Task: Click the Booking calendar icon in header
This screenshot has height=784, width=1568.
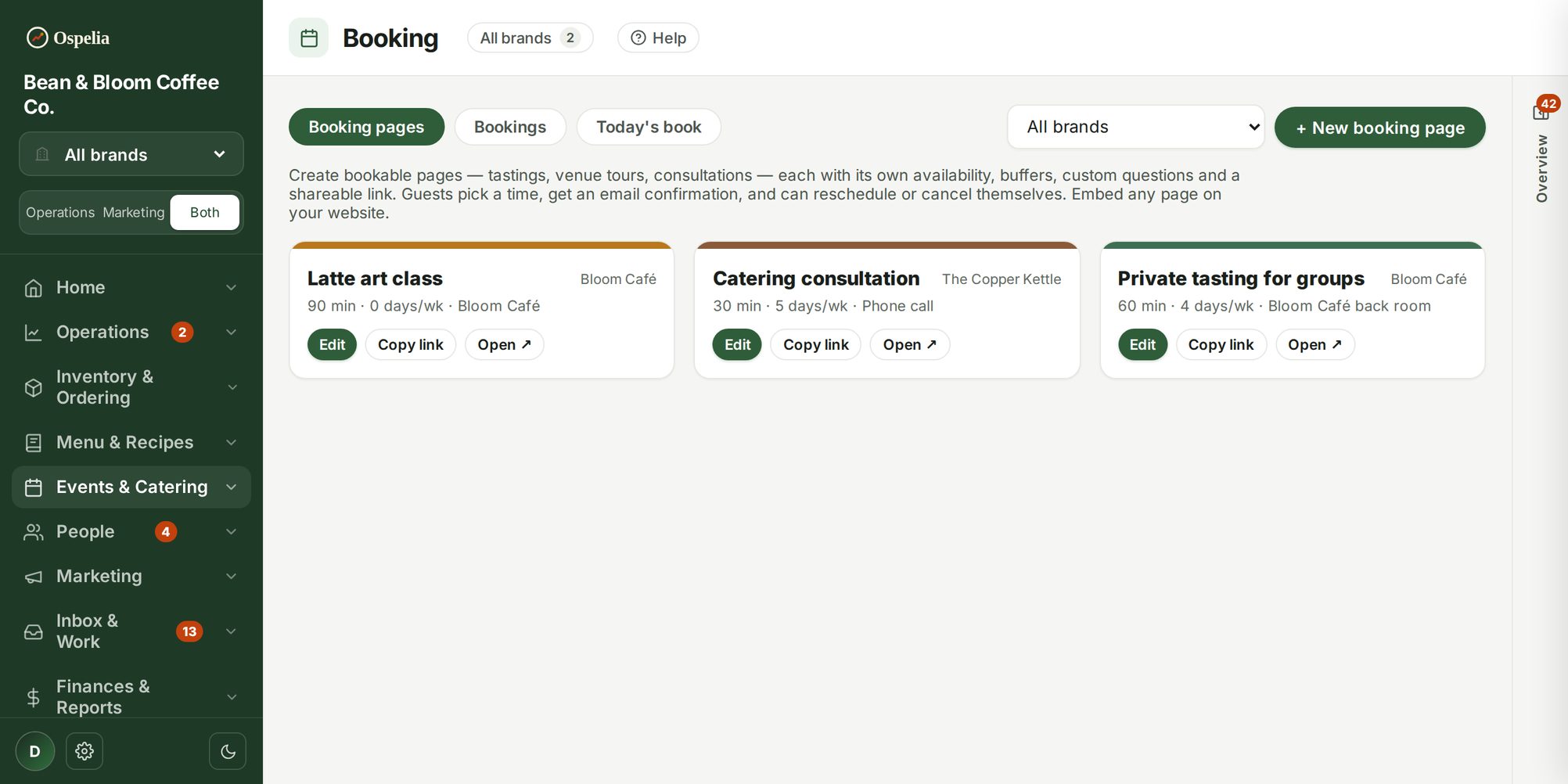Action: click(309, 38)
